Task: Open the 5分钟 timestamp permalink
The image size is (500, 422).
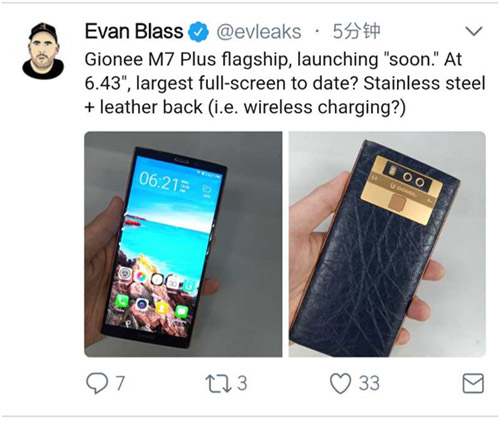Action: [x=356, y=31]
